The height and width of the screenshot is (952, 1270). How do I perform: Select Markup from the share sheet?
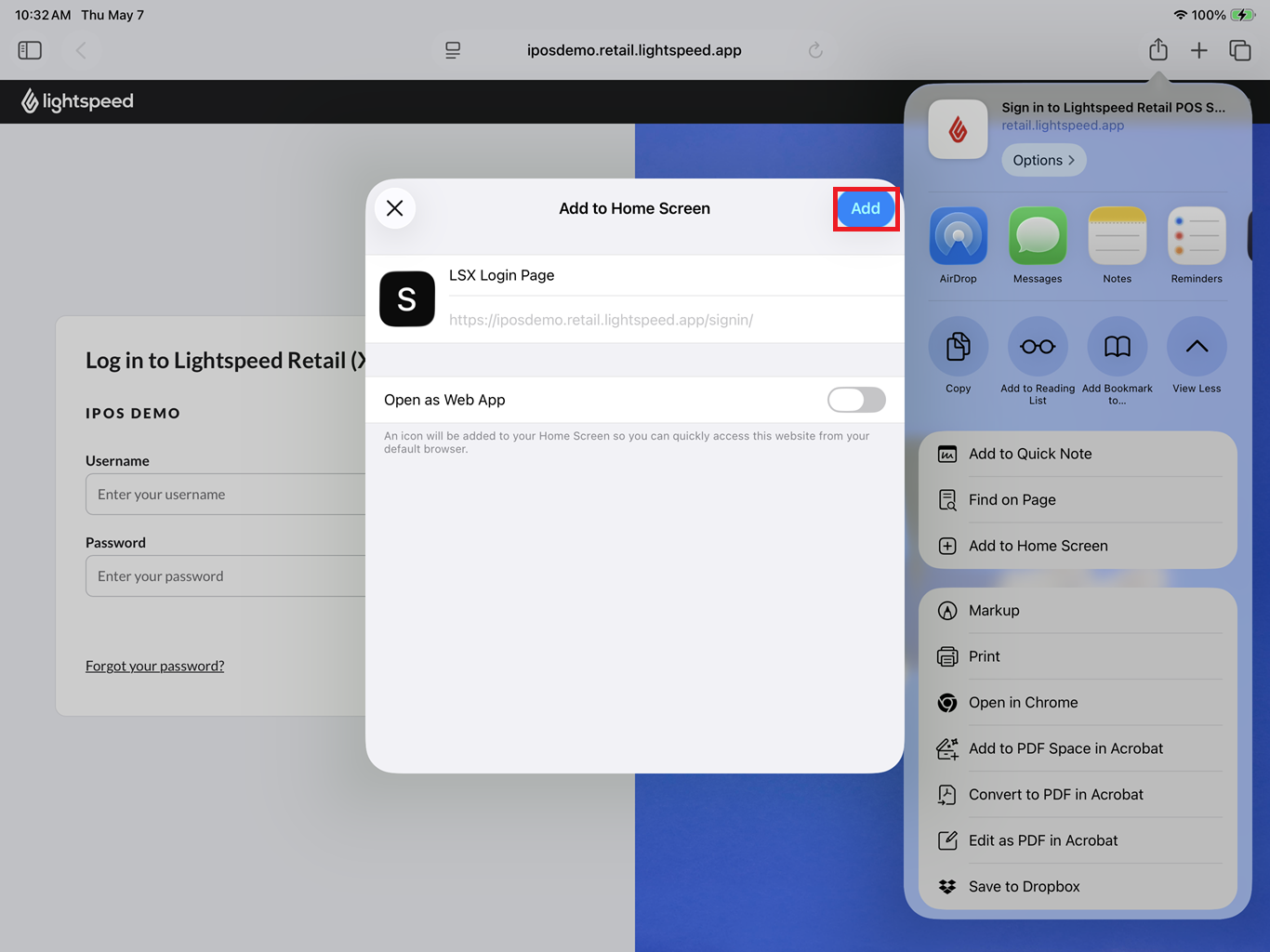pos(1078,611)
